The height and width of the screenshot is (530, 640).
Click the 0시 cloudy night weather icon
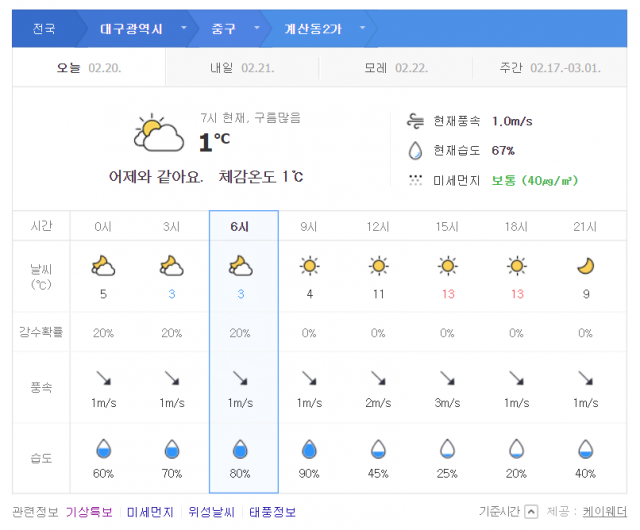103,266
